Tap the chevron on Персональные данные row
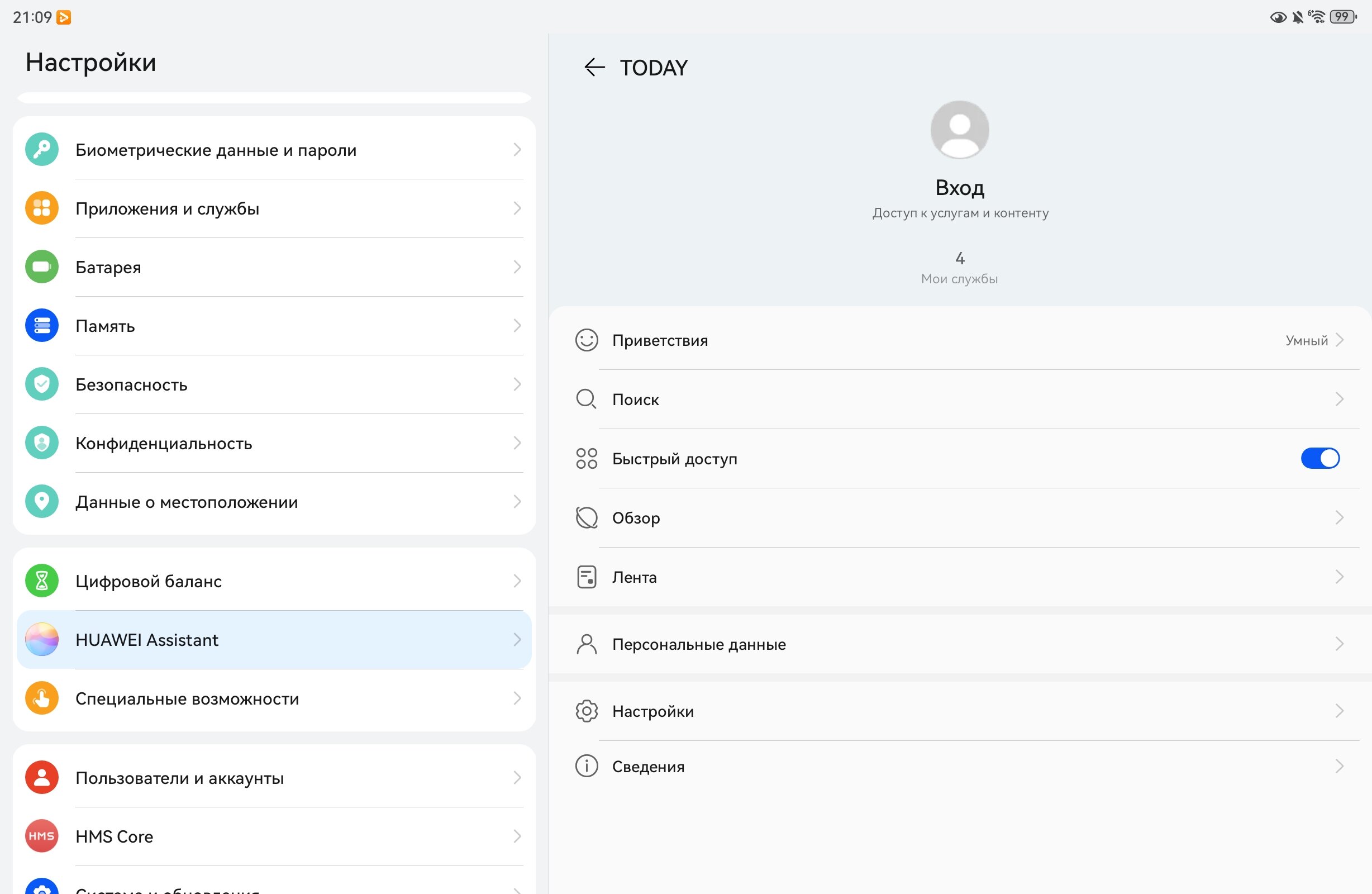 [1339, 644]
